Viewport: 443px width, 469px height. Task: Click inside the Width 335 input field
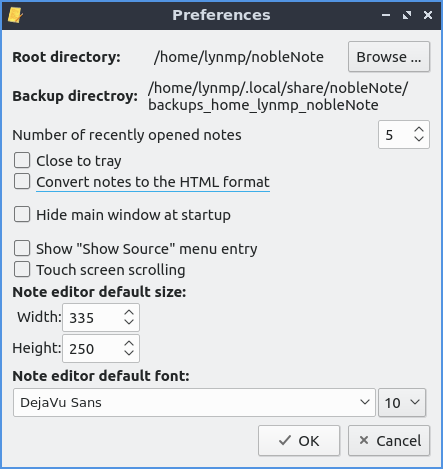tap(92, 317)
